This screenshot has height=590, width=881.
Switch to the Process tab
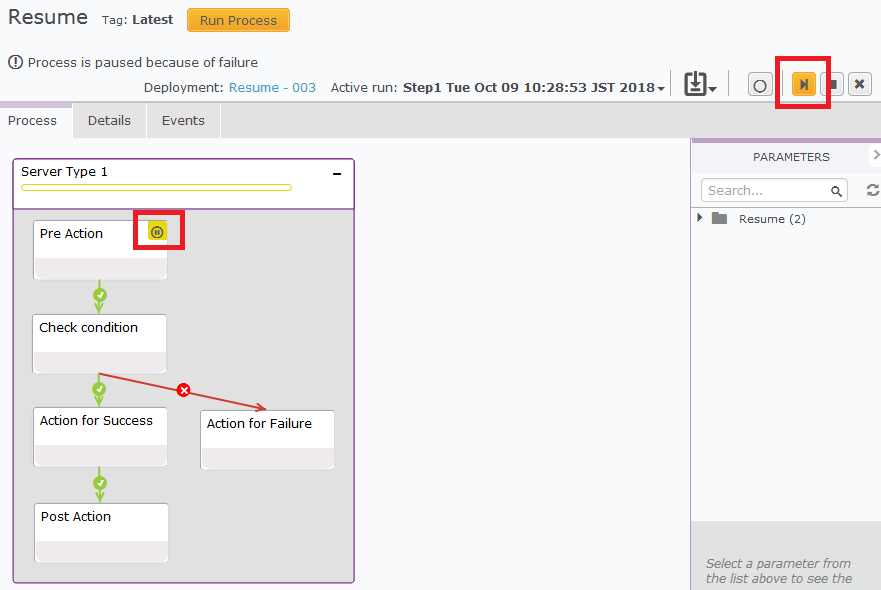33,121
